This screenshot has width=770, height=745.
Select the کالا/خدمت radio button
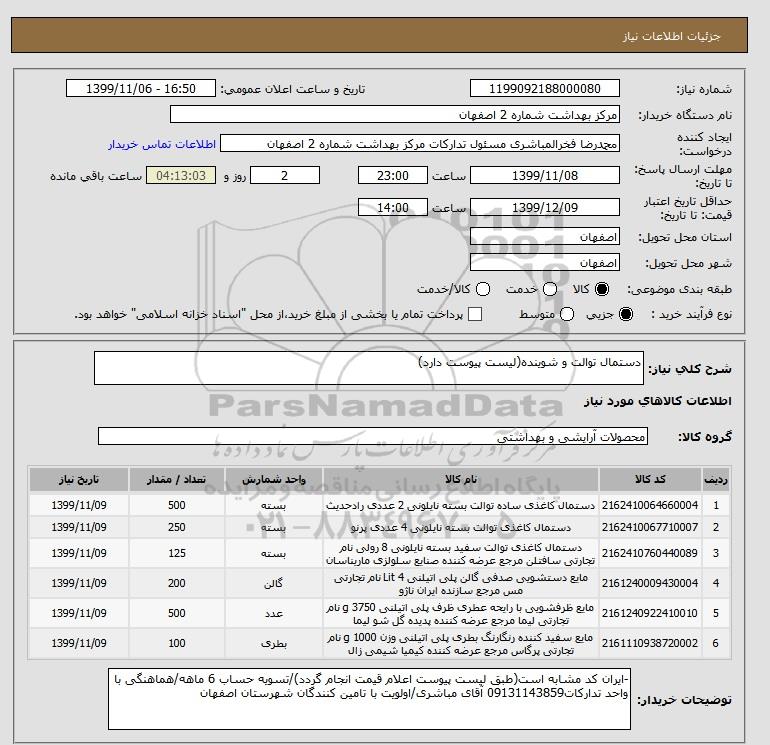(x=483, y=289)
